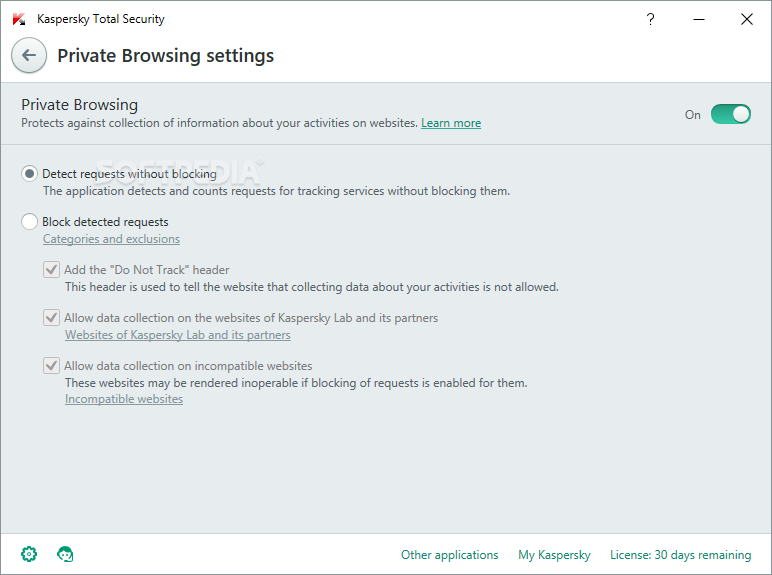Screen dimensions: 772x575
Task: Toggle Allow data collection on Kaspersky Lab websites
Action: click(x=52, y=318)
